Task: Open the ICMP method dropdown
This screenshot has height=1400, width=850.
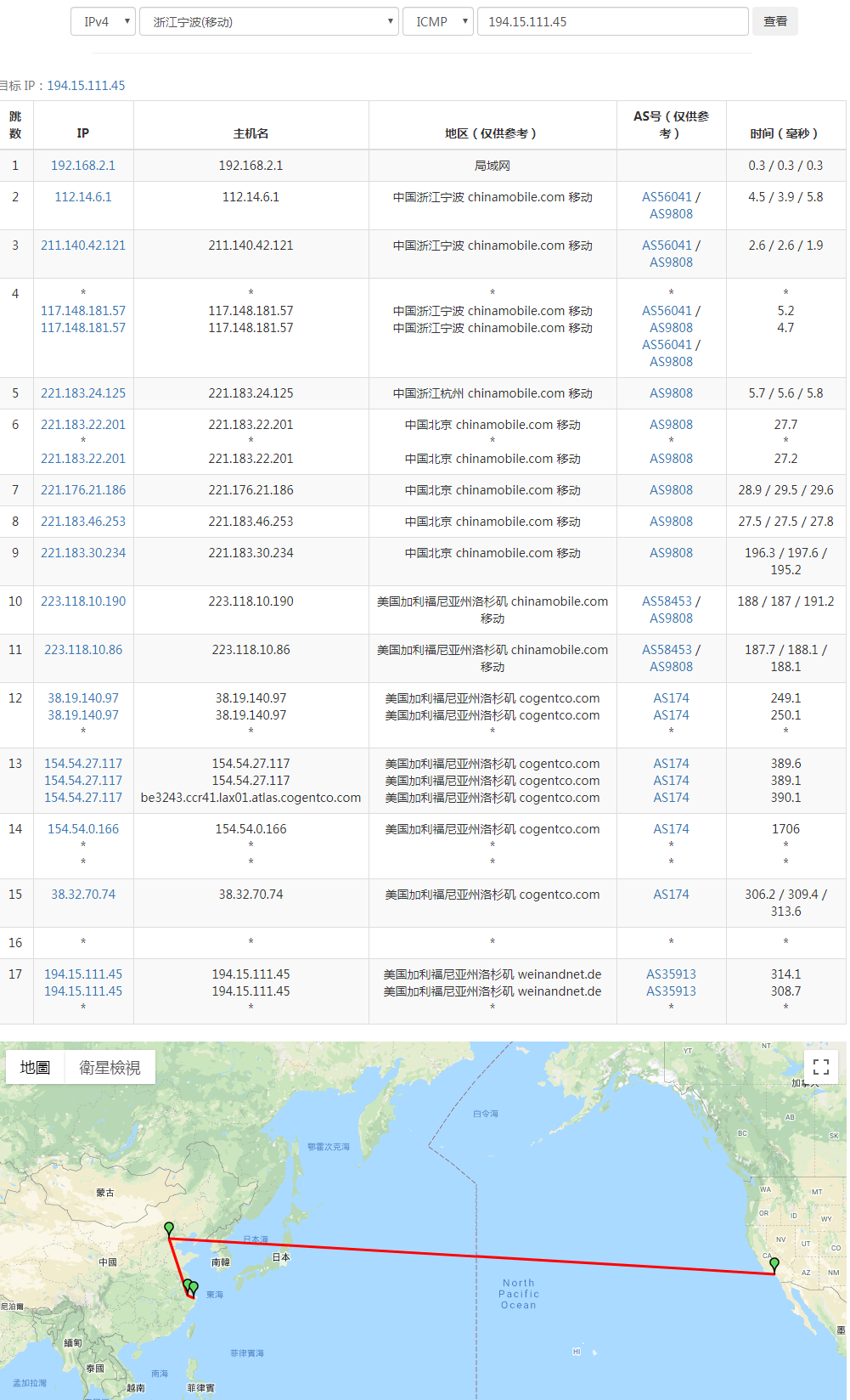Action: click(438, 21)
